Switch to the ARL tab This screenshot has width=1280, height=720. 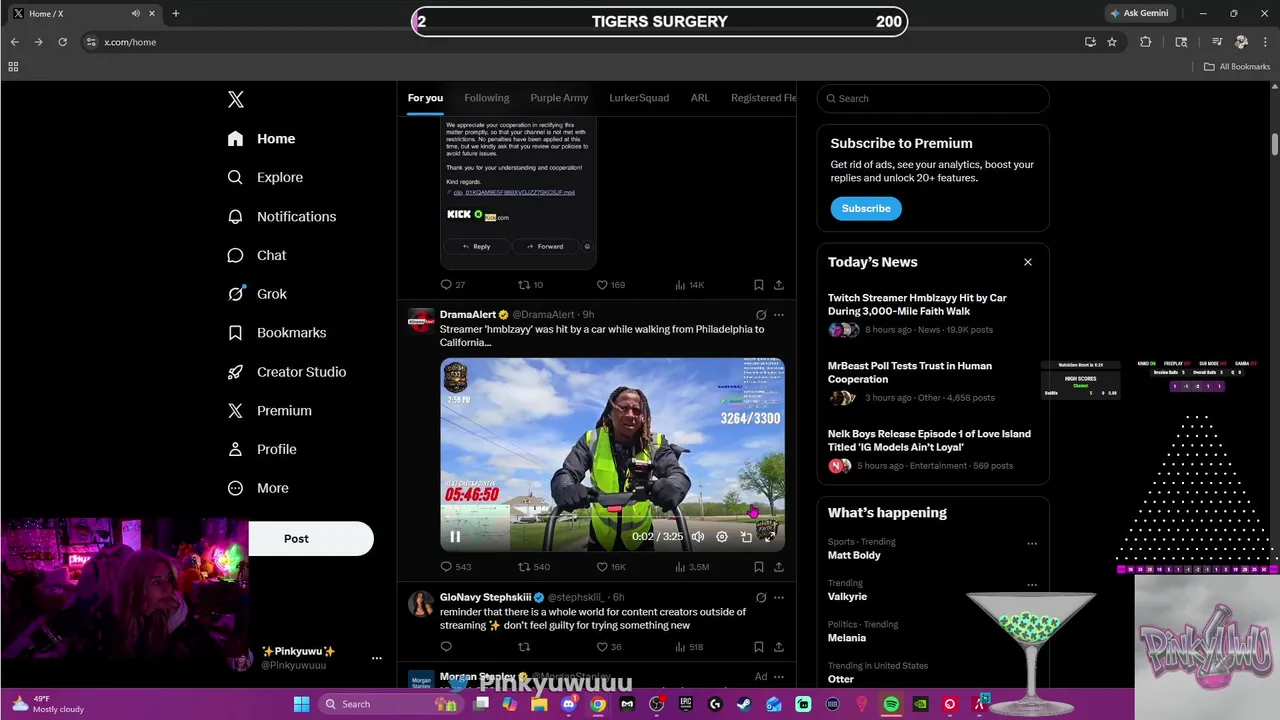click(700, 98)
